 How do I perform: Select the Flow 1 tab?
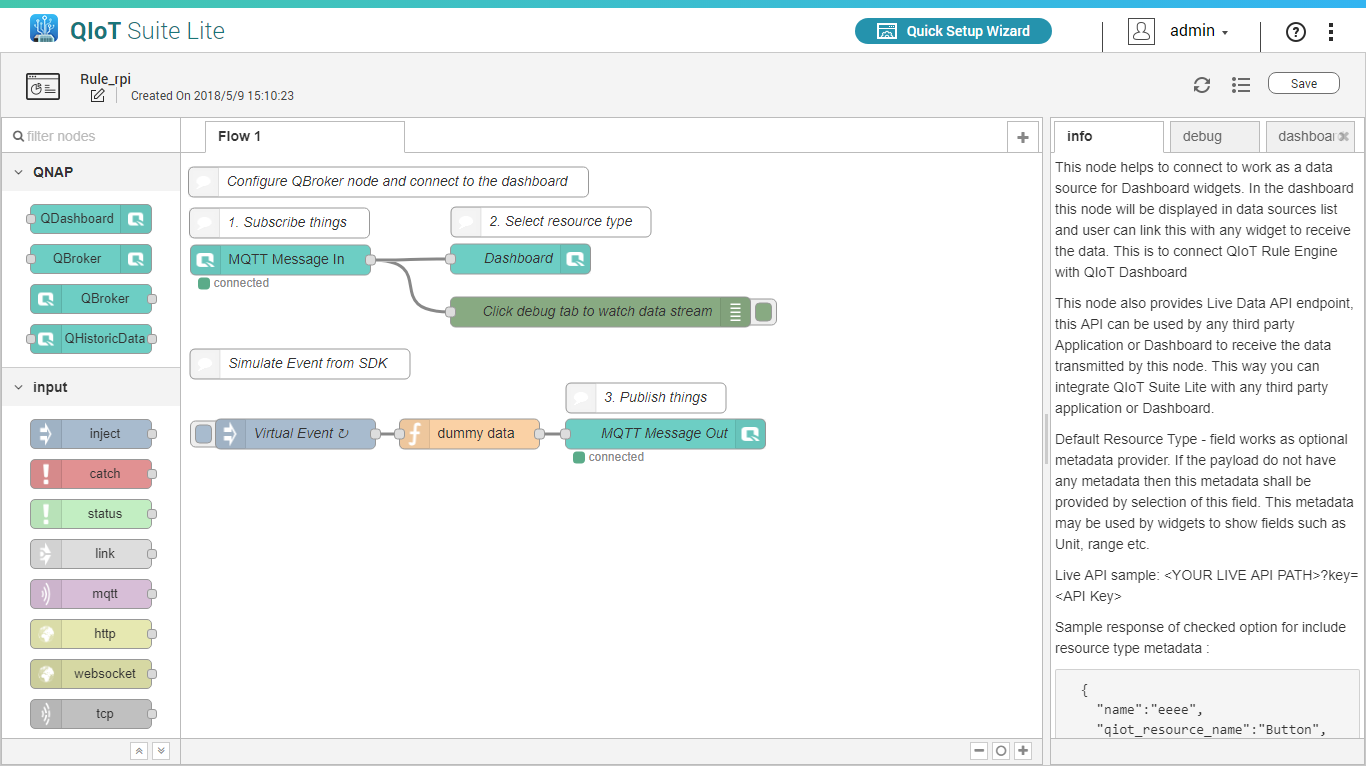pos(240,137)
